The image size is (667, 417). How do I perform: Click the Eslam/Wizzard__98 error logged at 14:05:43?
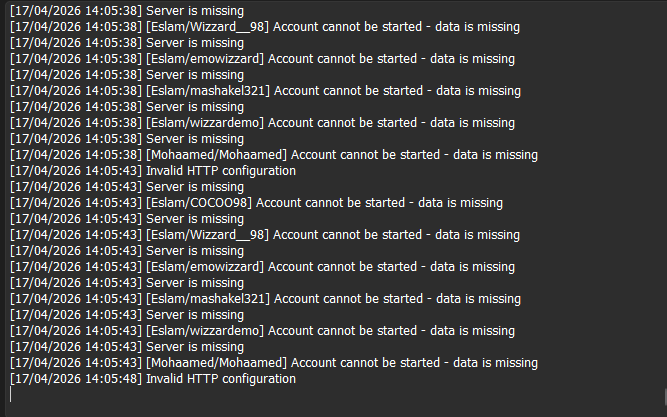click(265, 235)
